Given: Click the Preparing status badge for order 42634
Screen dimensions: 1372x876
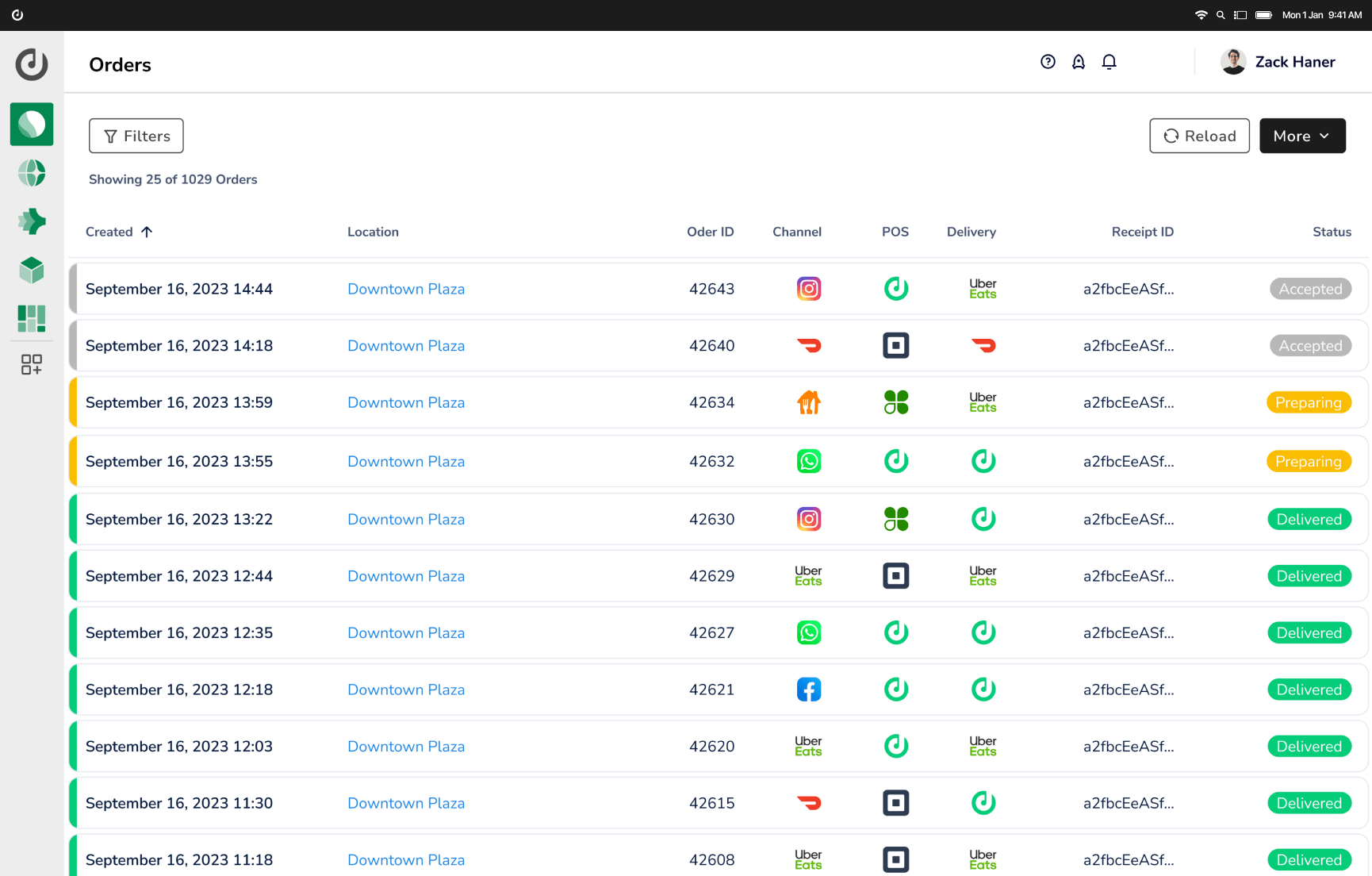Looking at the screenshot, I should 1309,402.
